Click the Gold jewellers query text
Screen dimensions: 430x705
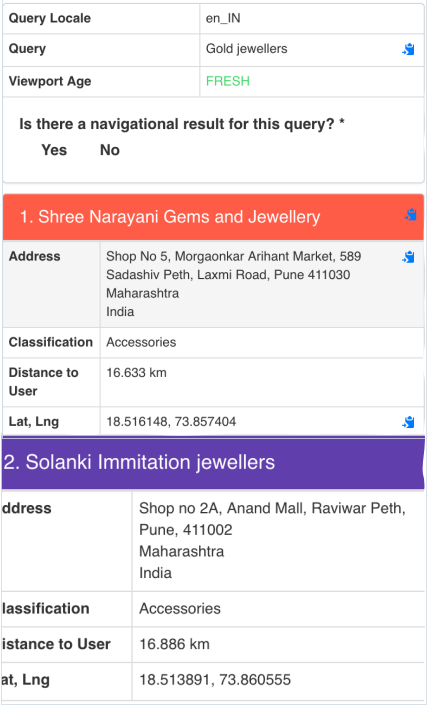point(246,49)
